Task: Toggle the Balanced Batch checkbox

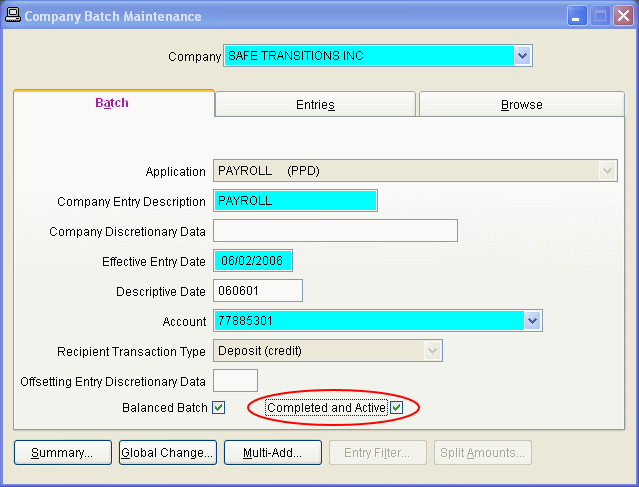Action: click(x=219, y=408)
